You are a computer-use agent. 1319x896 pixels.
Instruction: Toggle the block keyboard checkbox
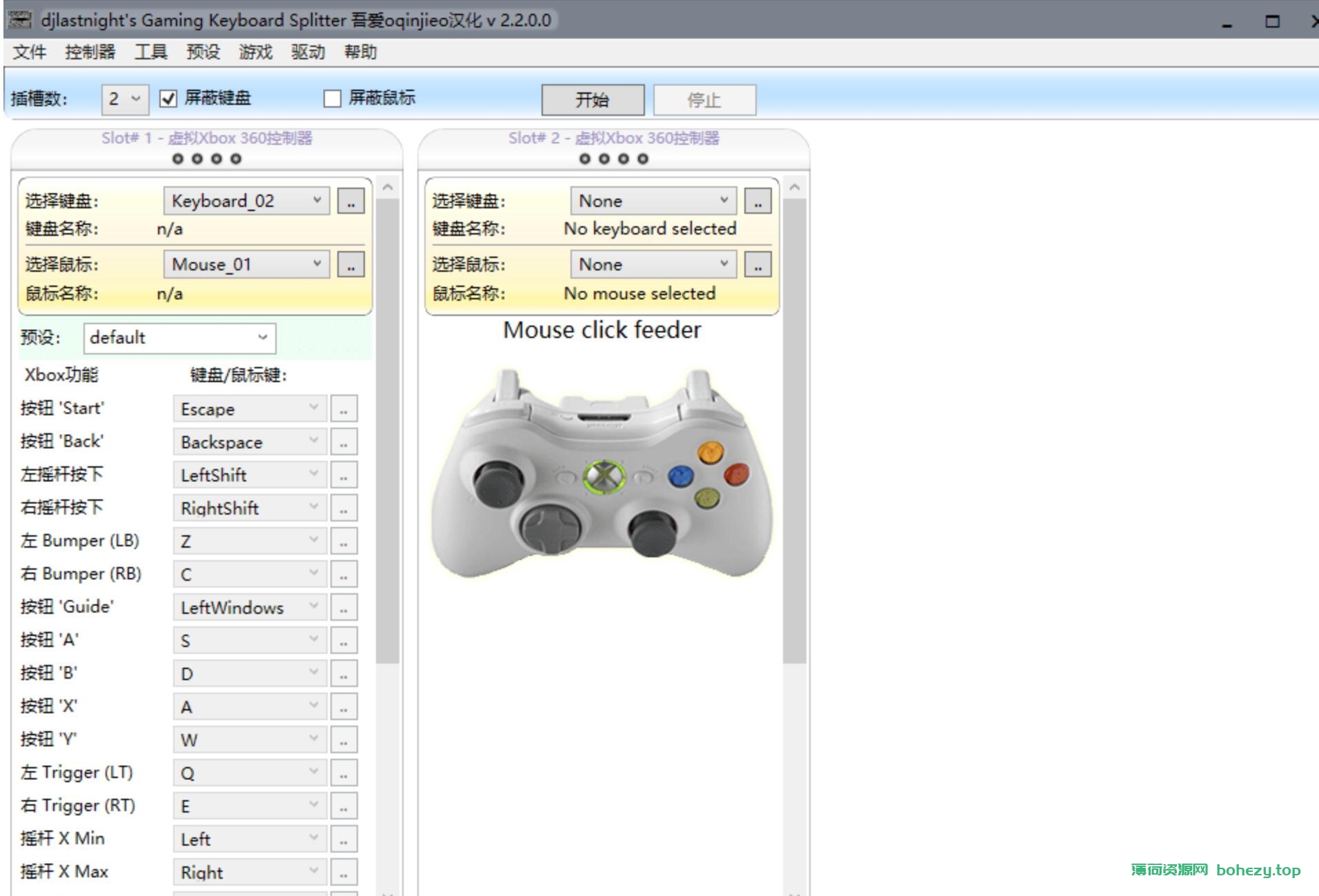pos(168,99)
